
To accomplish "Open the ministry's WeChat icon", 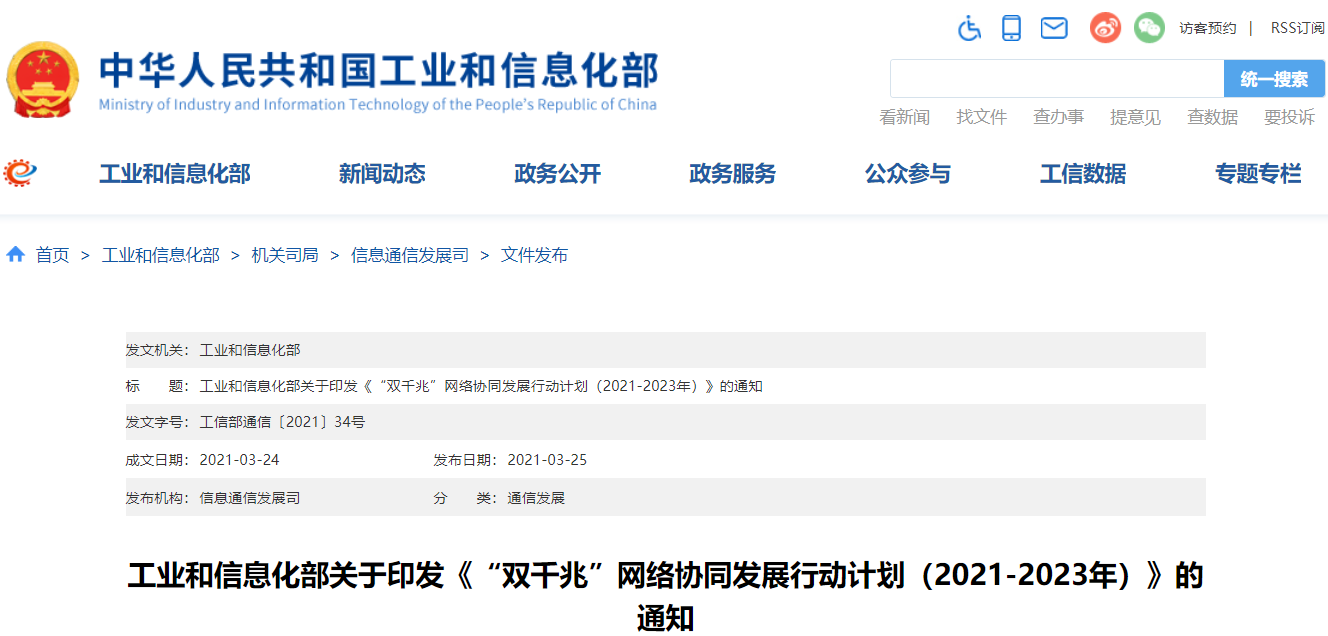I will 1149,28.
